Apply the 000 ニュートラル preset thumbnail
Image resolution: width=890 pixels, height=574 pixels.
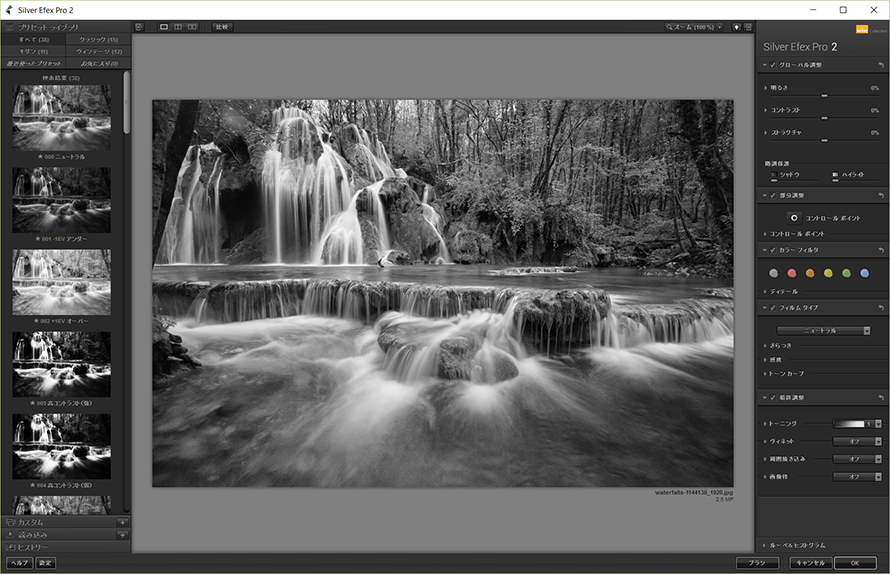pyautogui.click(x=62, y=118)
